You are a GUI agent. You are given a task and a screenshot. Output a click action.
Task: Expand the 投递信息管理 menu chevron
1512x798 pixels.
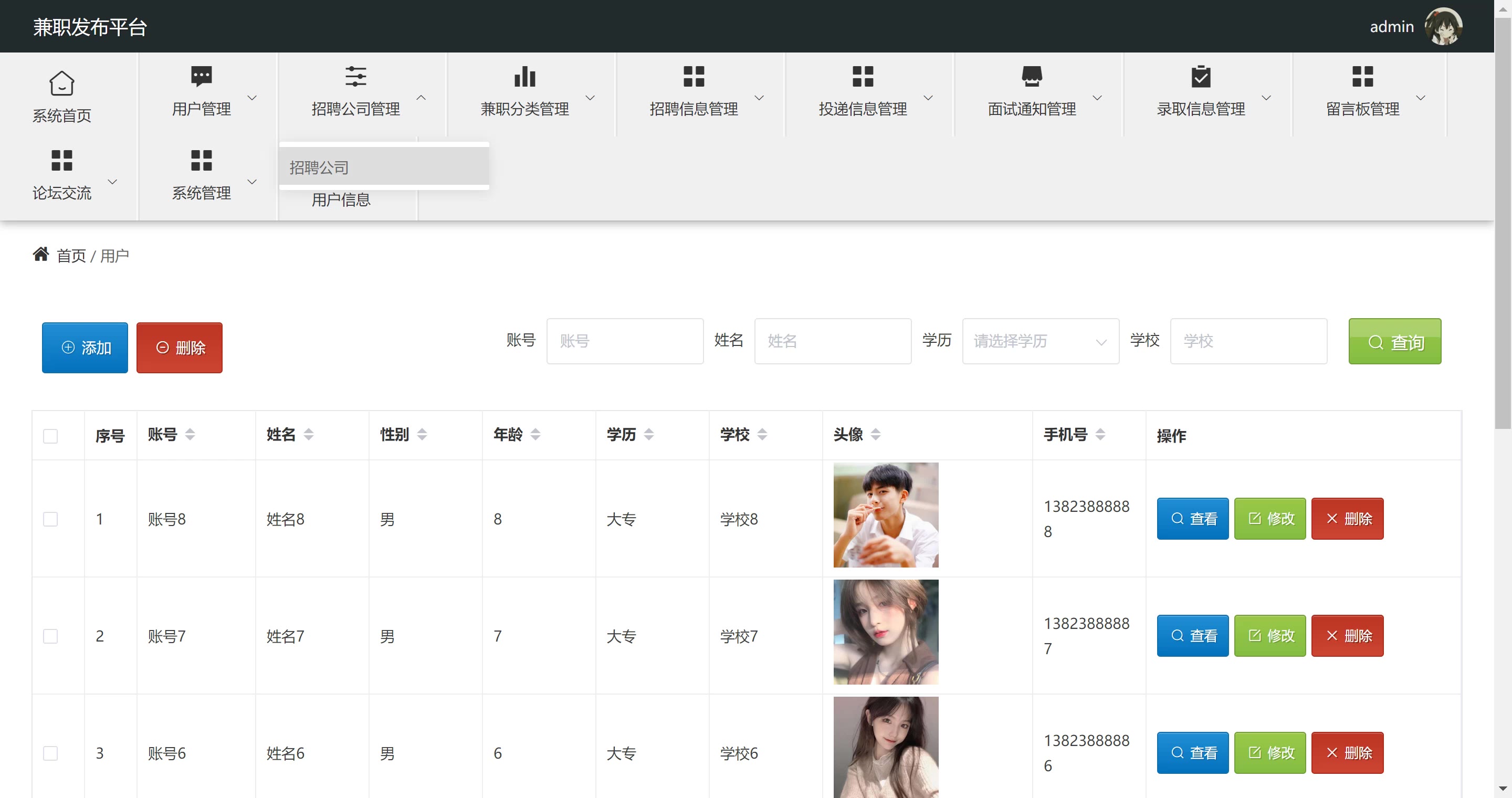click(x=928, y=98)
